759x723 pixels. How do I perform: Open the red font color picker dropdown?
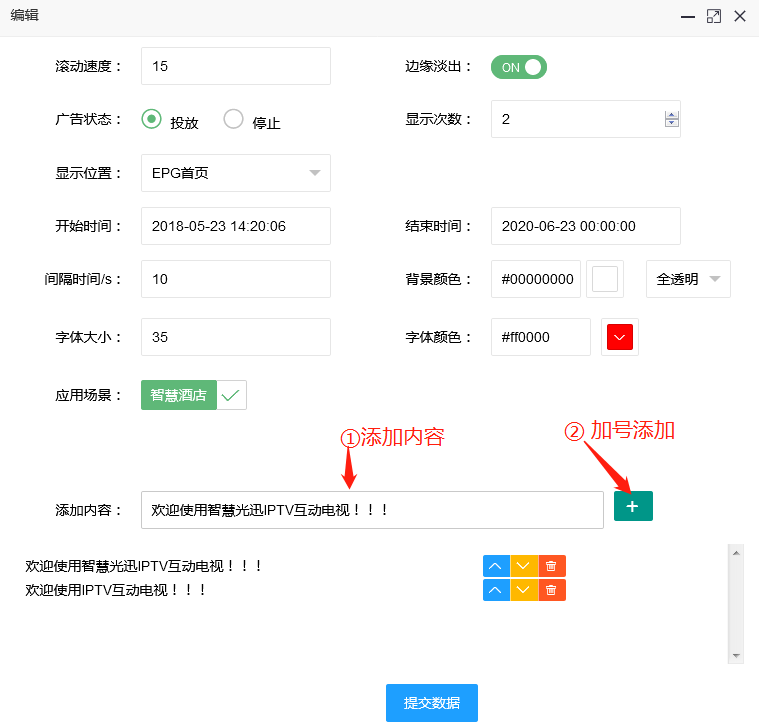click(620, 337)
